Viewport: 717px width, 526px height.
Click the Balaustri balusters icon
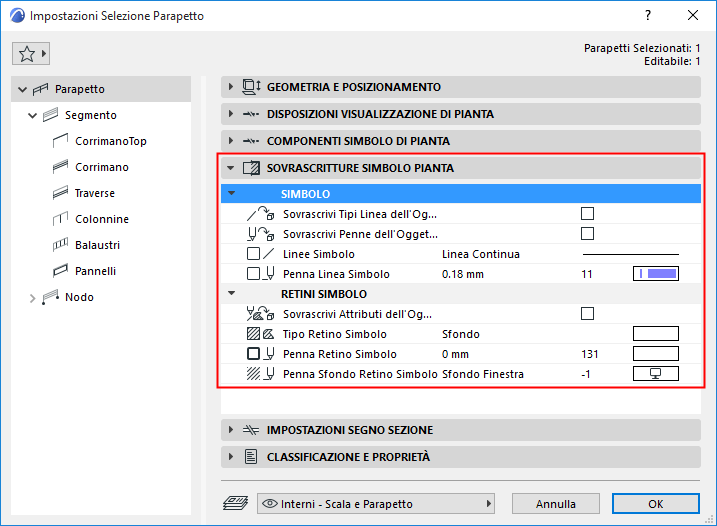pos(60,245)
